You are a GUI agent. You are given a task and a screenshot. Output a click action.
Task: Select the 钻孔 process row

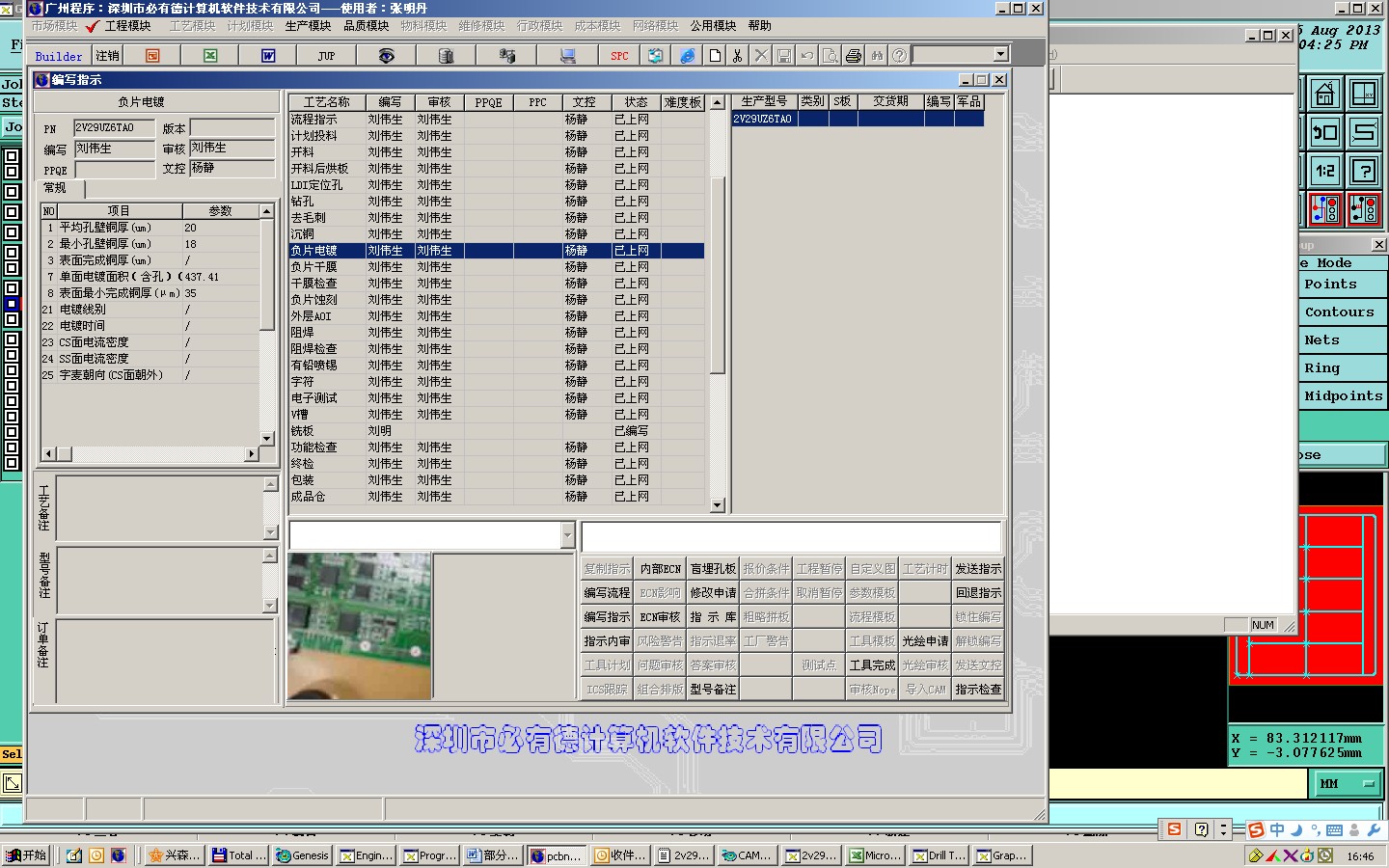tap(497, 202)
